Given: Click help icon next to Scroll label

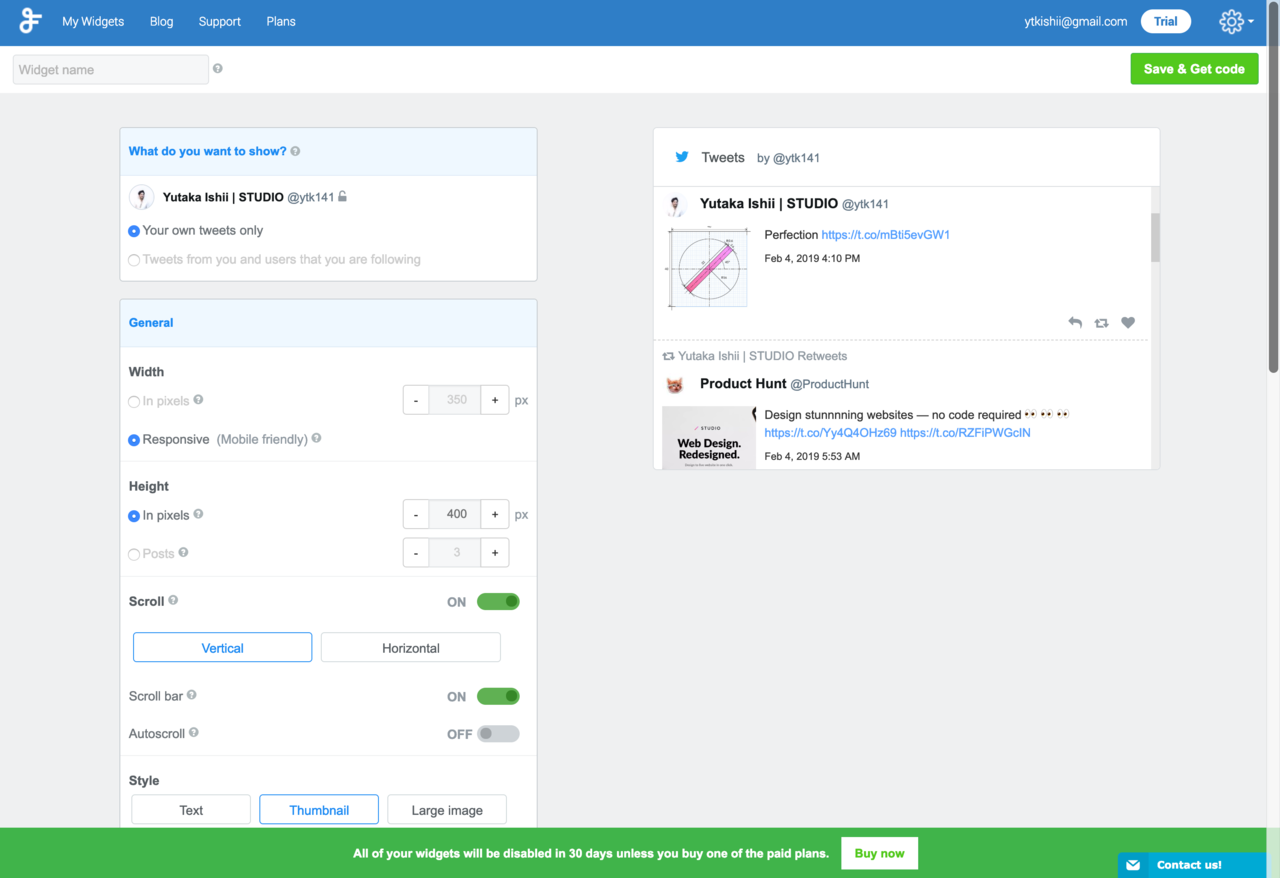Looking at the screenshot, I should pyautogui.click(x=173, y=600).
